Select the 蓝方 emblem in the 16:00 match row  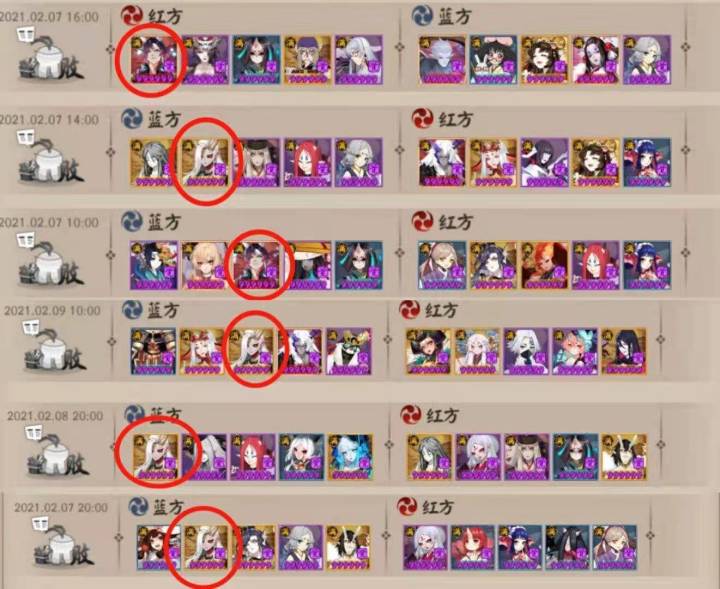coord(422,16)
